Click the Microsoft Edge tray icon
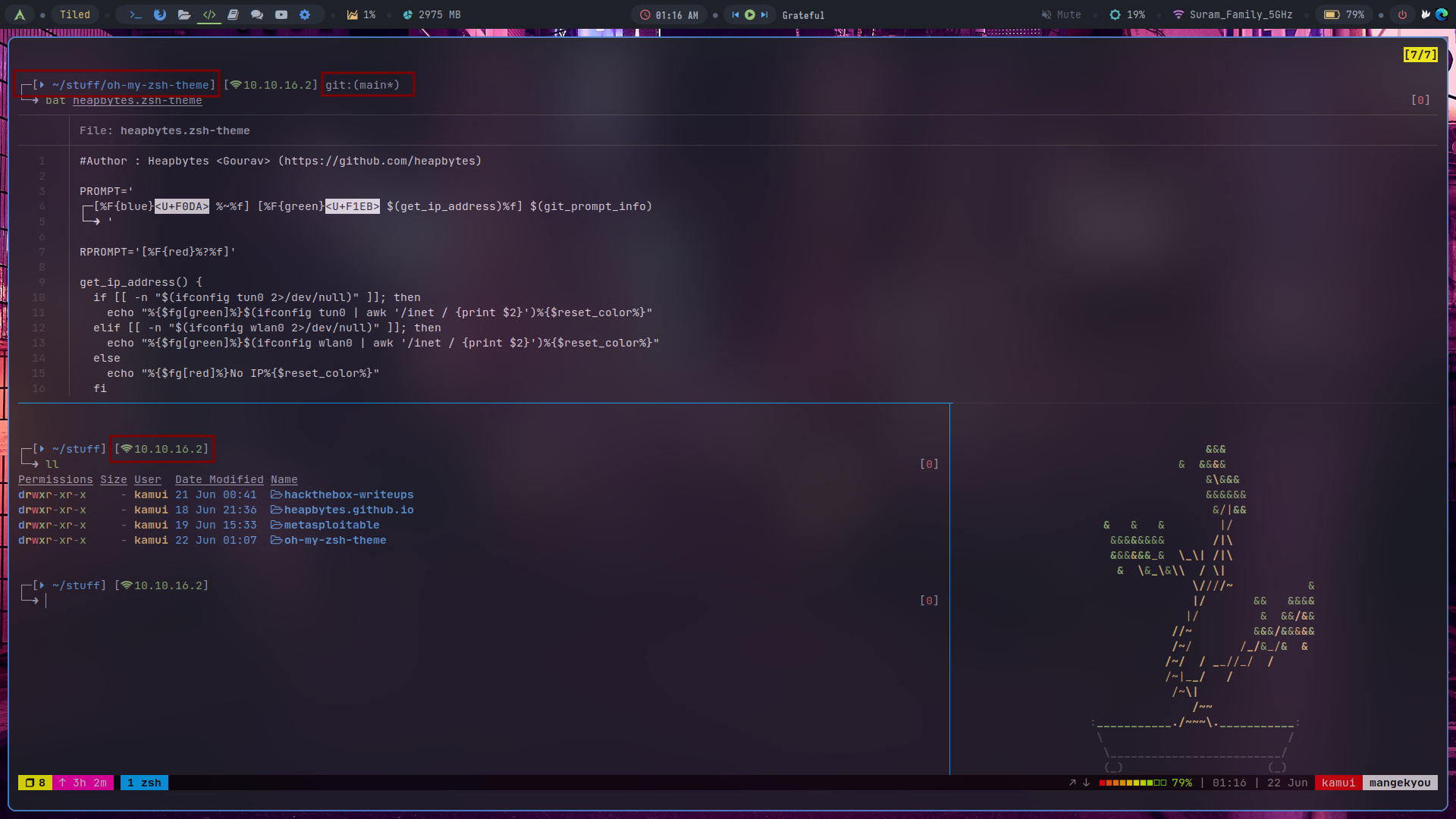This screenshot has width=1456, height=819. pos(1442,14)
